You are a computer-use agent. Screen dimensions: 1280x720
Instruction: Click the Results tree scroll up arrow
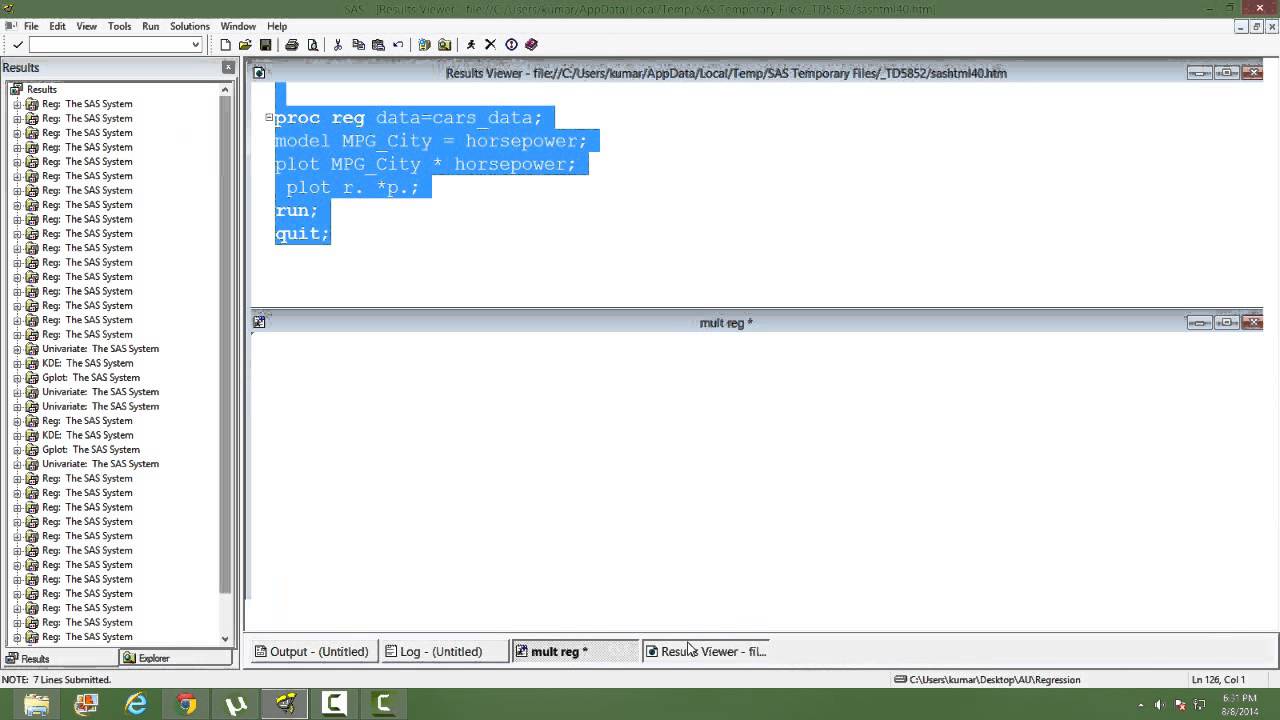click(225, 90)
